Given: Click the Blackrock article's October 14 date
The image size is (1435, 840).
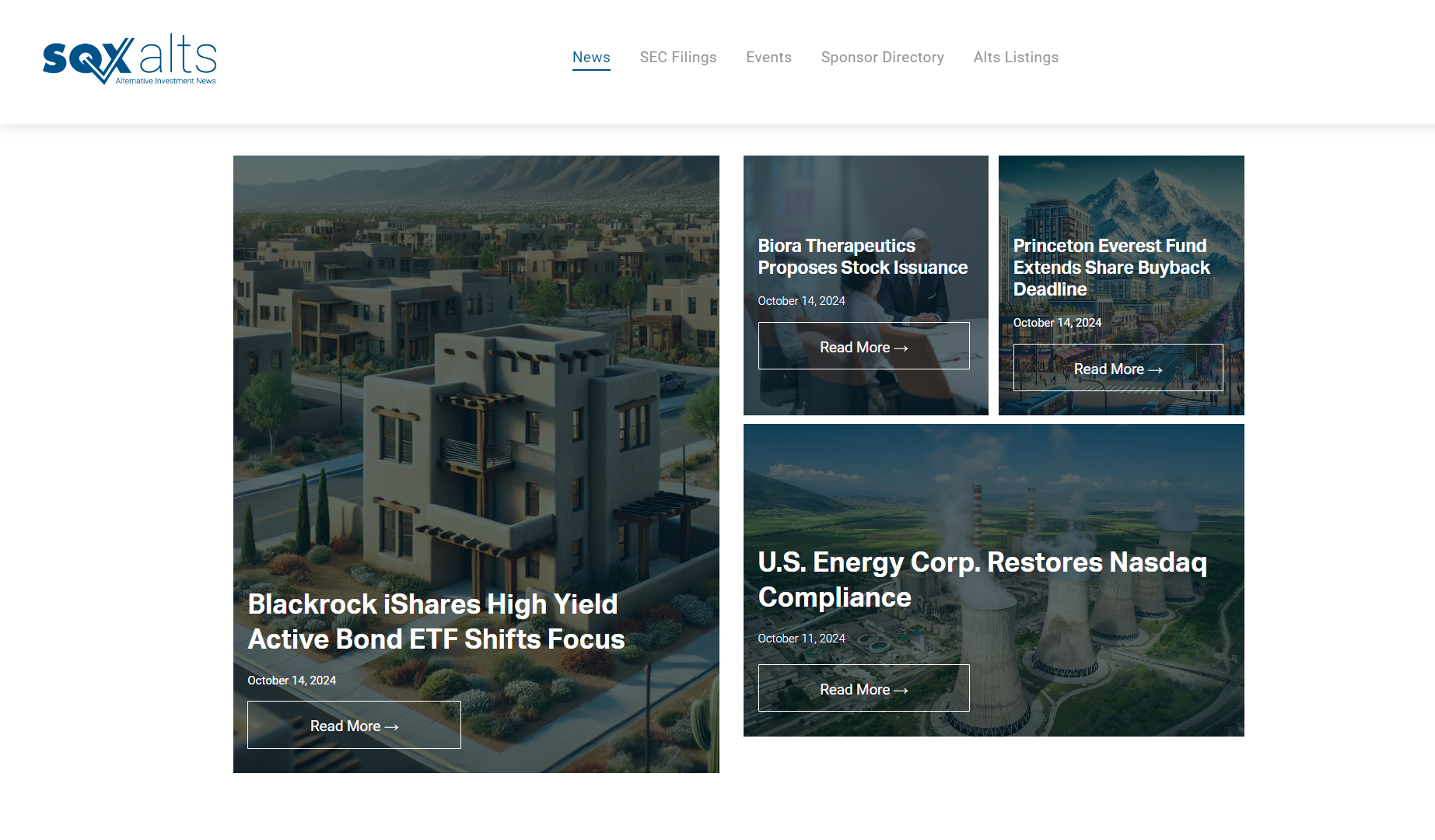Looking at the screenshot, I should (x=292, y=681).
